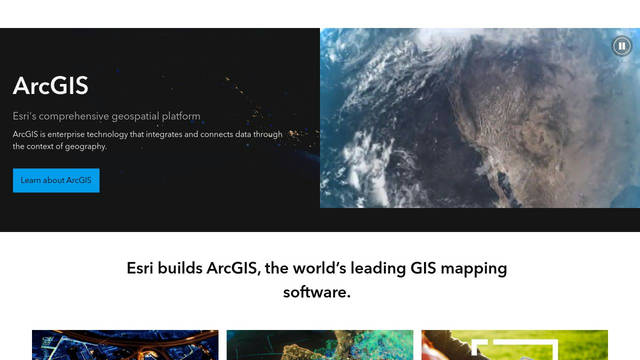640x360 pixels.
Task: Pause the Earth satellite video
Action: click(x=622, y=46)
